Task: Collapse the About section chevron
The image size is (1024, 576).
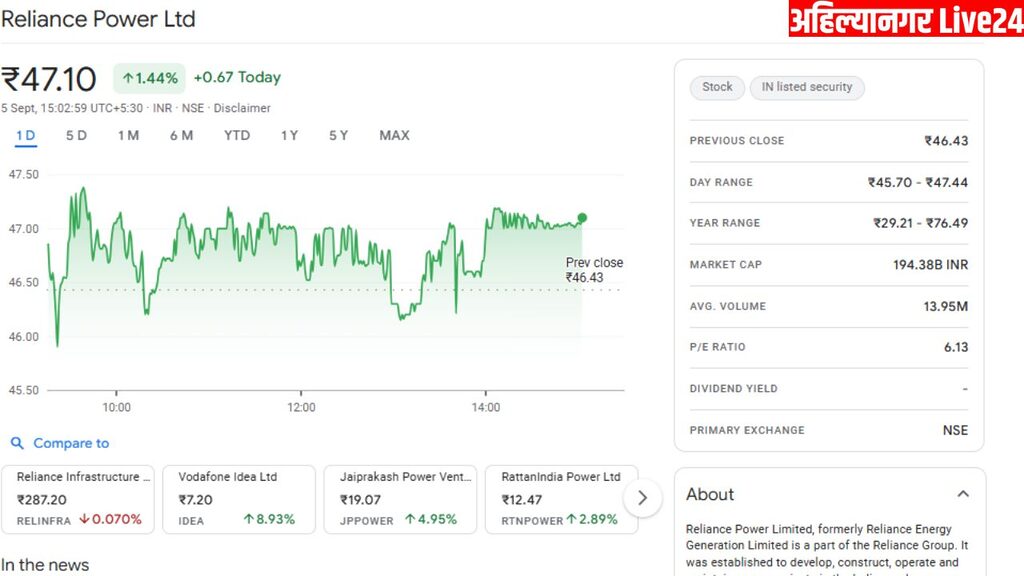Action: tap(963, 494)
